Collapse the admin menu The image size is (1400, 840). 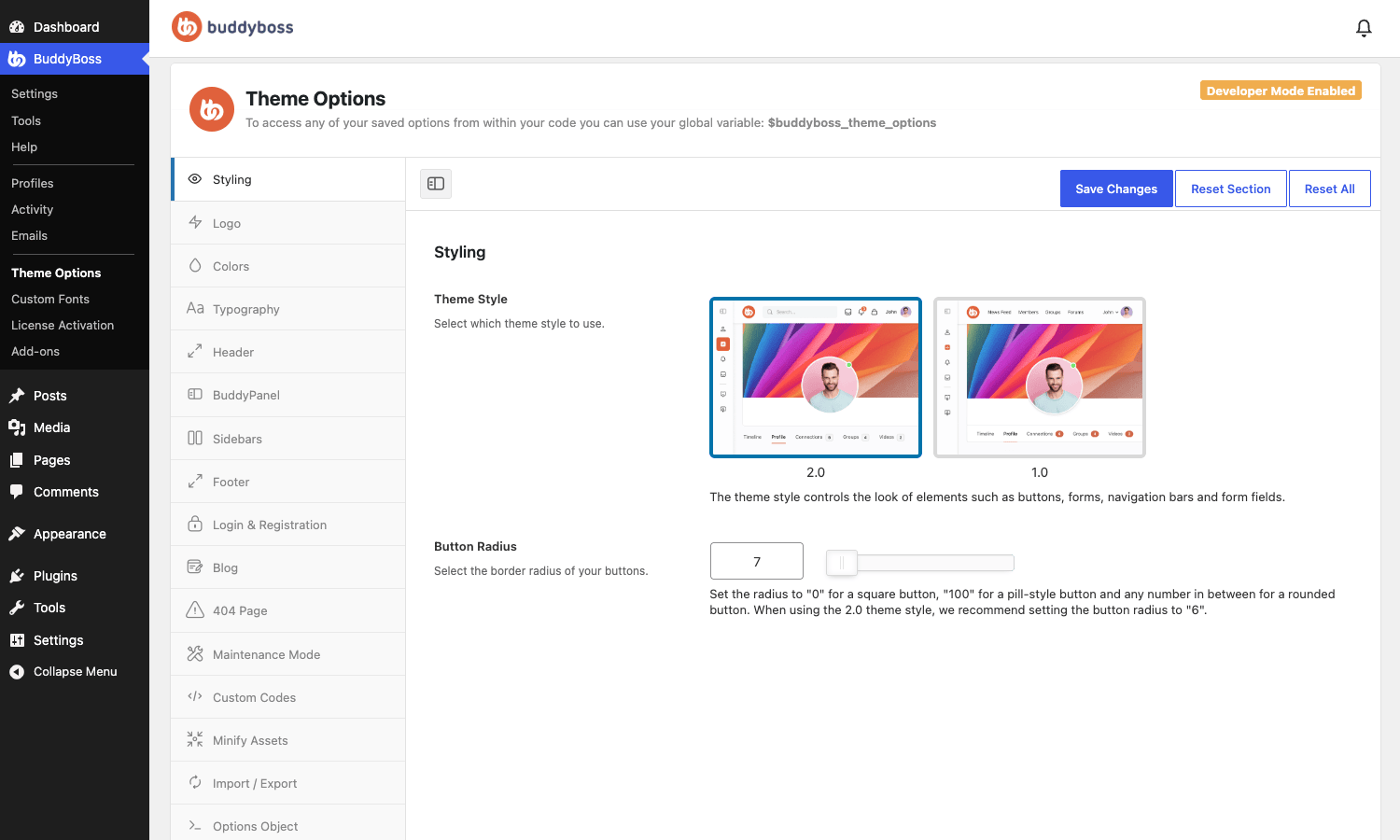pyautogui.click(x=75, y=672)
